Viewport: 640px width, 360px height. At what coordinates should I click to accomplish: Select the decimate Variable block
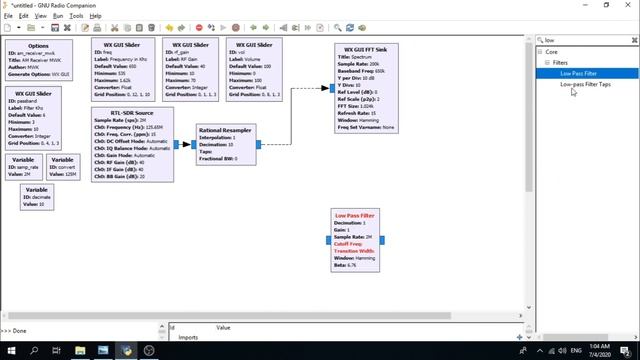point(37,197)
